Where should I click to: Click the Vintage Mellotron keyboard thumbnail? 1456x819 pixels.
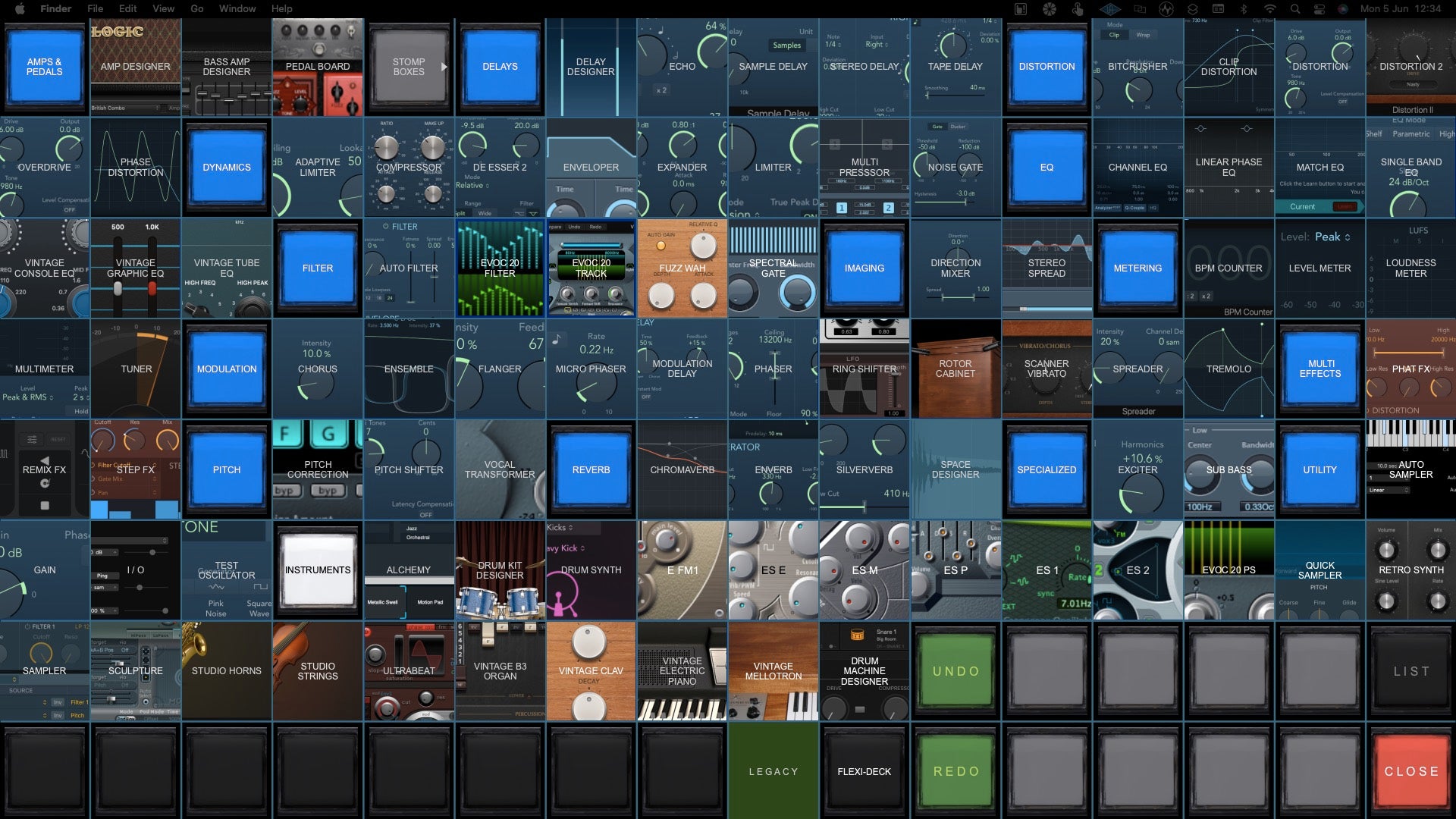tap(773, 670)
